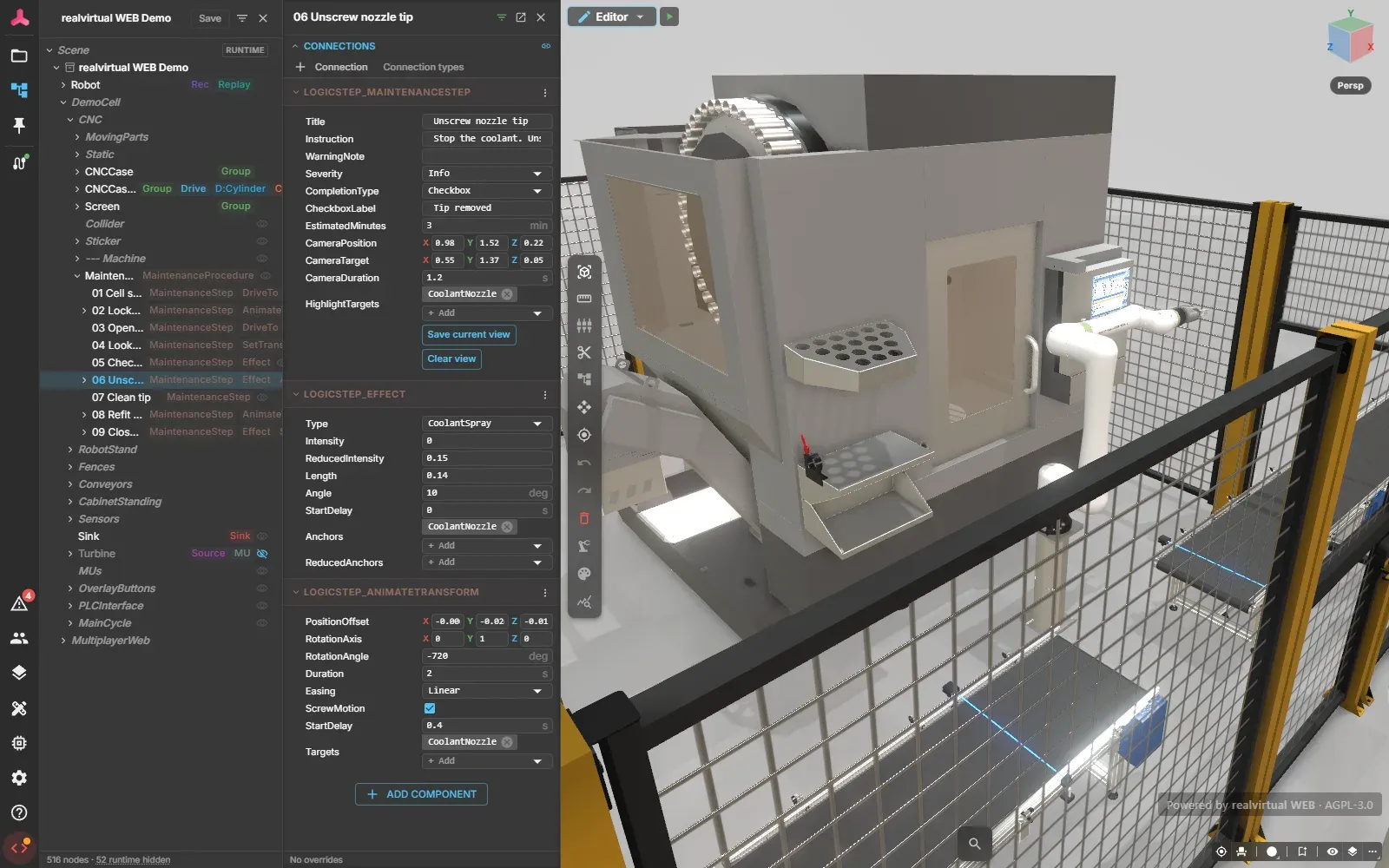This screenshot has width=1389, height=868.
Task: Open the hierarchy tree panel icon
Action: [x=19, y=90]
